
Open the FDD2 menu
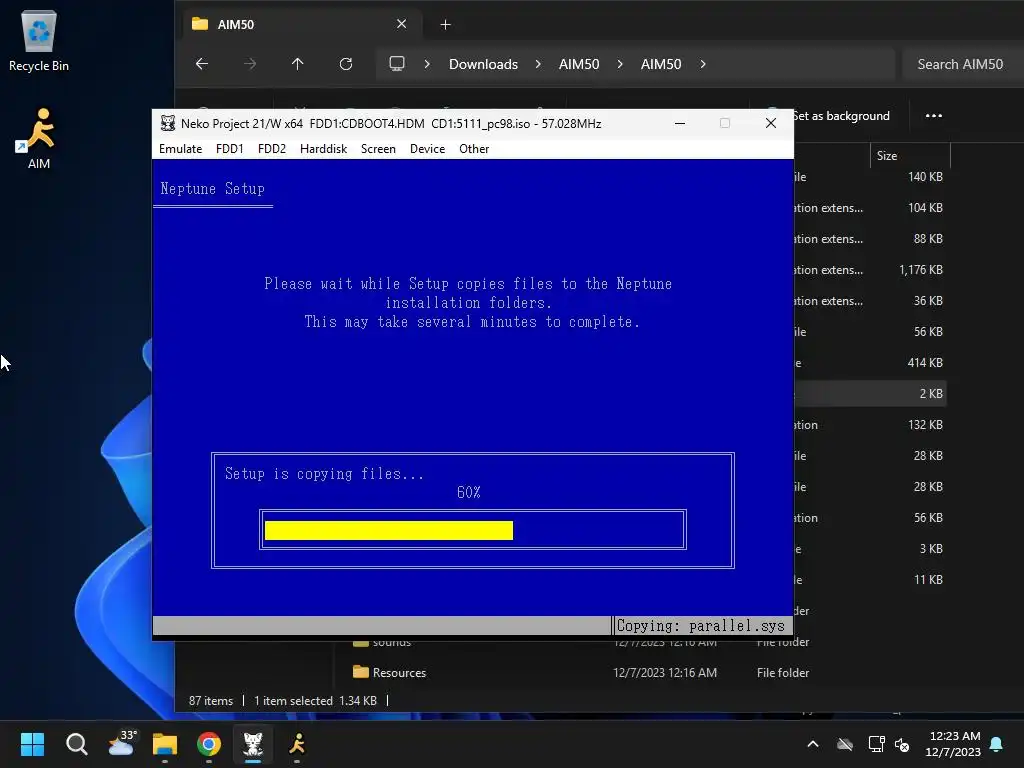coord(272,149)
